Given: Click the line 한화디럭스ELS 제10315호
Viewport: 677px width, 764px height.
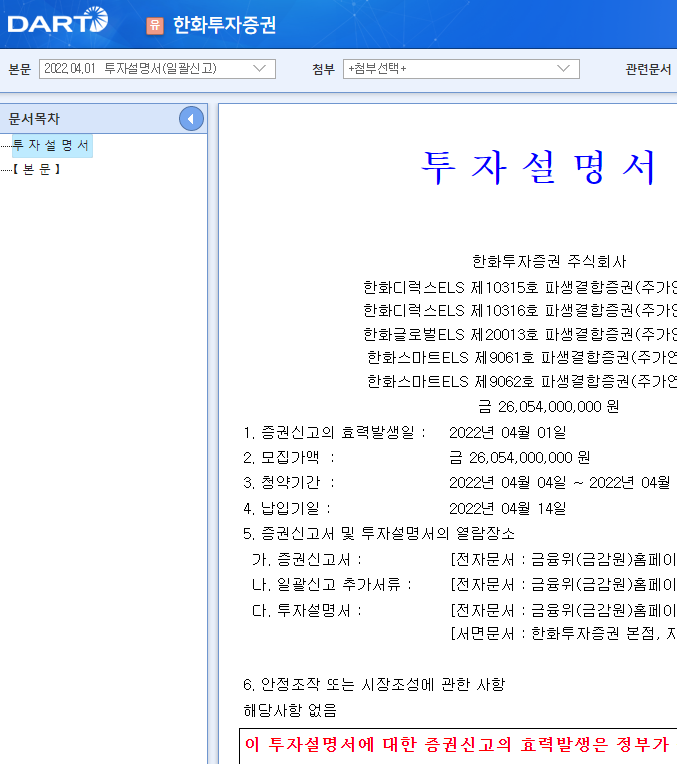Looking at the screenshot, I should (520, 287).
